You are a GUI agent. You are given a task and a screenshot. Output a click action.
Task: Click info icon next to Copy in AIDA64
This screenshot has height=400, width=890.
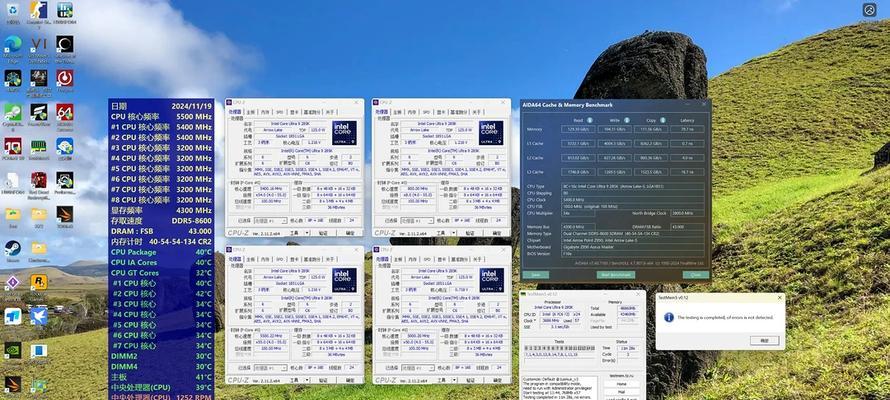coord(665,120)
